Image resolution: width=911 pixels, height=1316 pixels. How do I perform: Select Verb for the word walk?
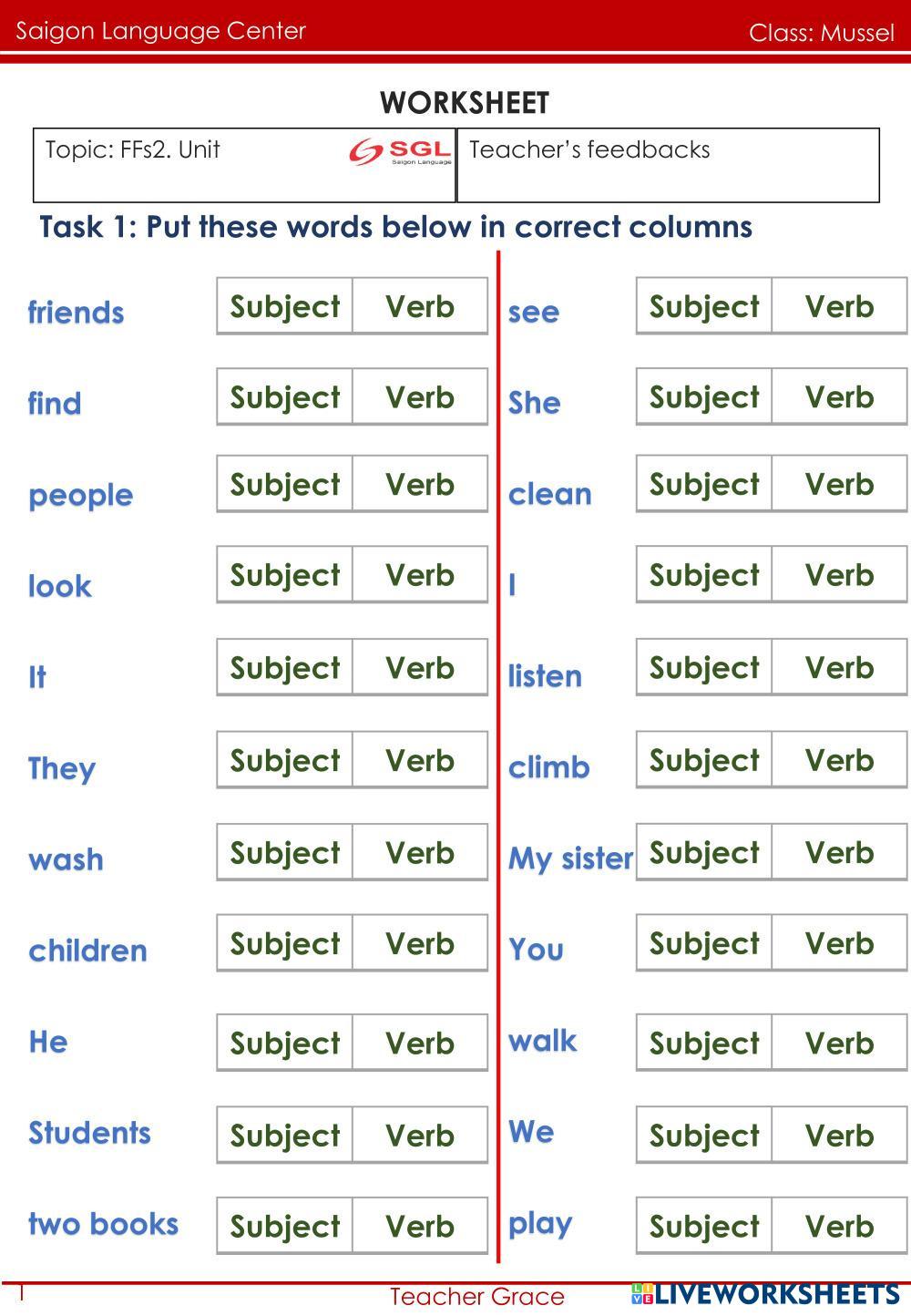pos(839,1044)
